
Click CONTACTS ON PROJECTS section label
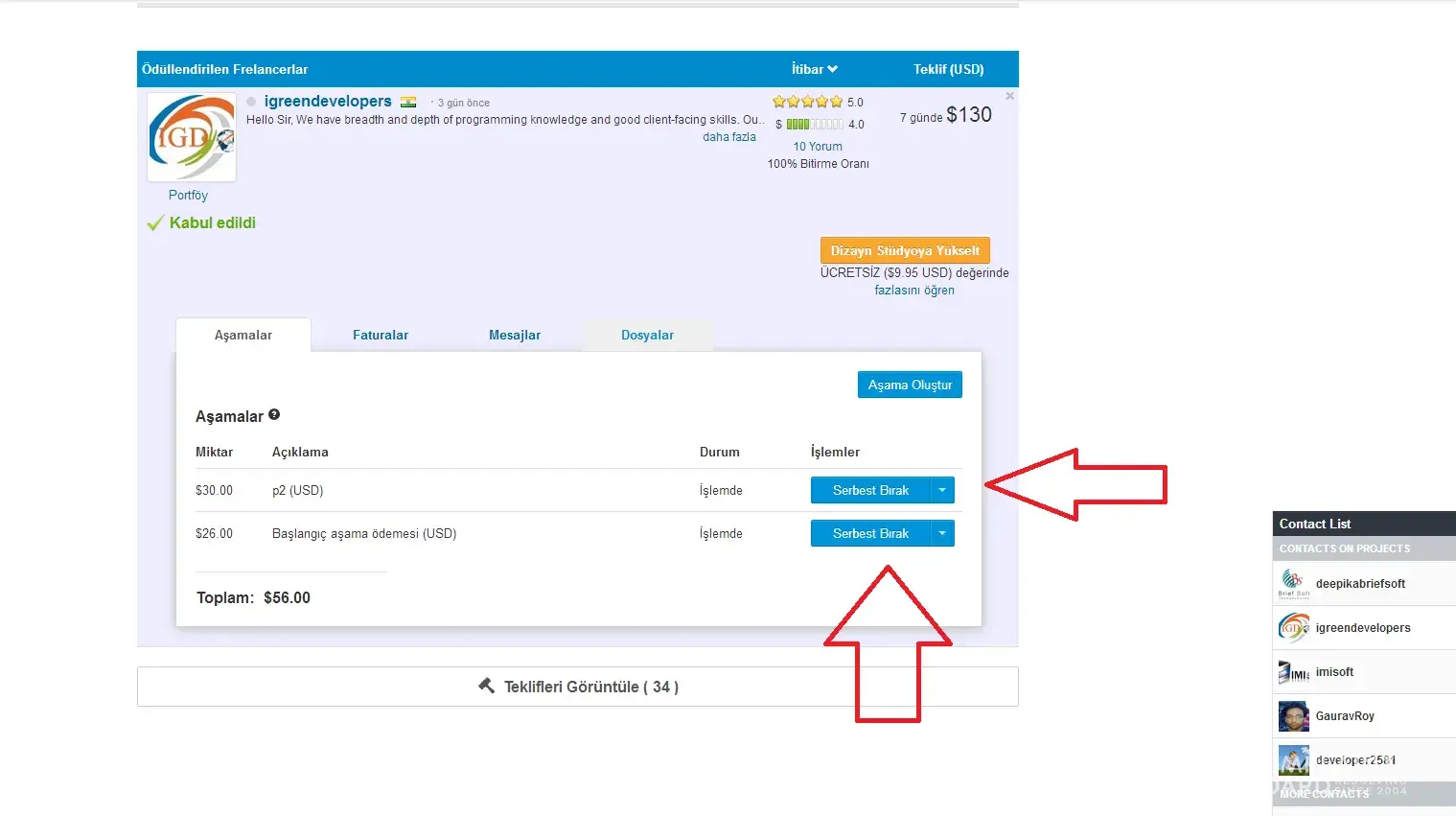tap(1345, 548)
